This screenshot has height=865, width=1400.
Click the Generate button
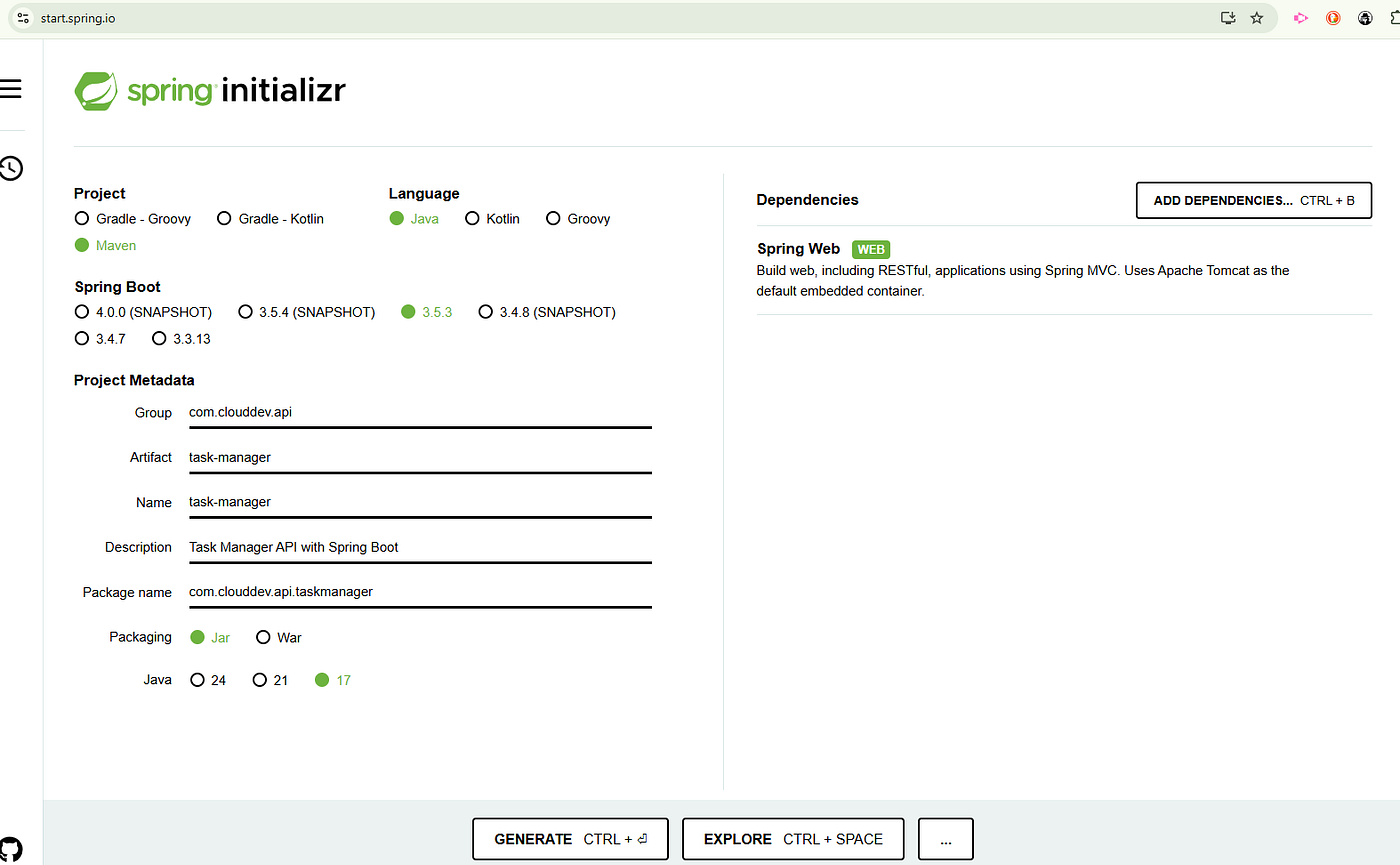point(571,839)
